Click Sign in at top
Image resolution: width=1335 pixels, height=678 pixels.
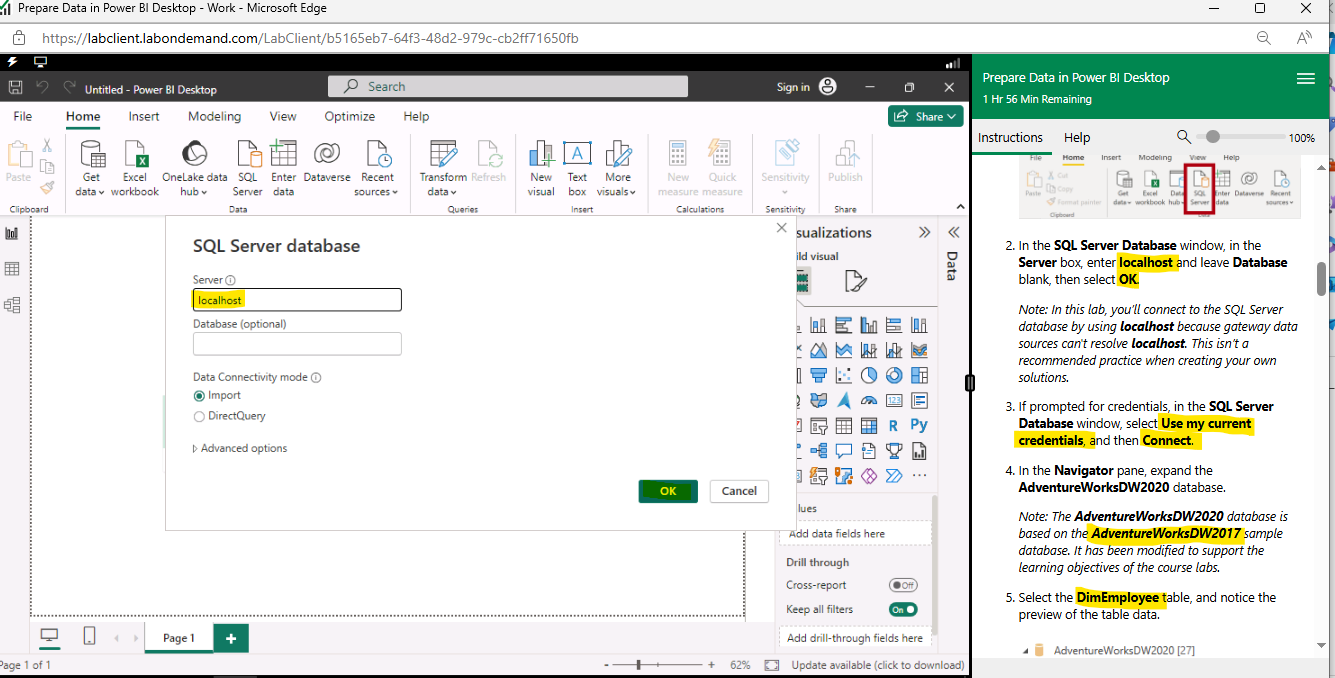tap(793, 87)
